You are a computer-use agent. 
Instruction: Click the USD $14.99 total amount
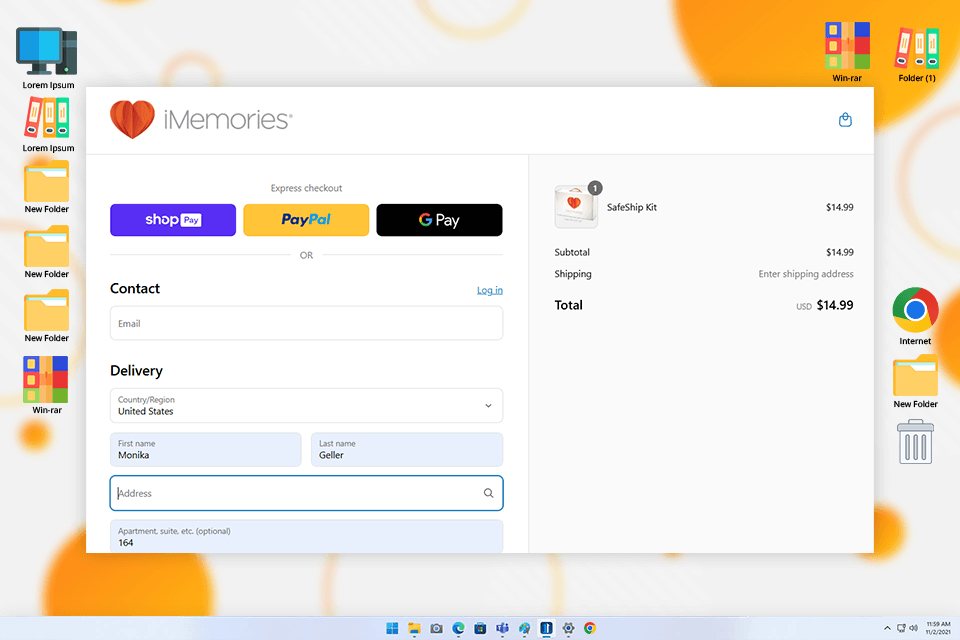825,305
